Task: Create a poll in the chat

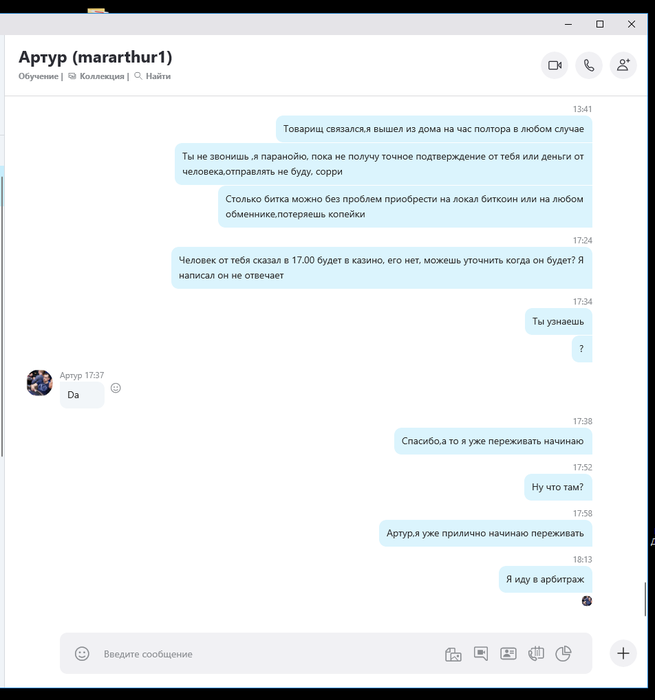Action: click(x=563, y=654)
